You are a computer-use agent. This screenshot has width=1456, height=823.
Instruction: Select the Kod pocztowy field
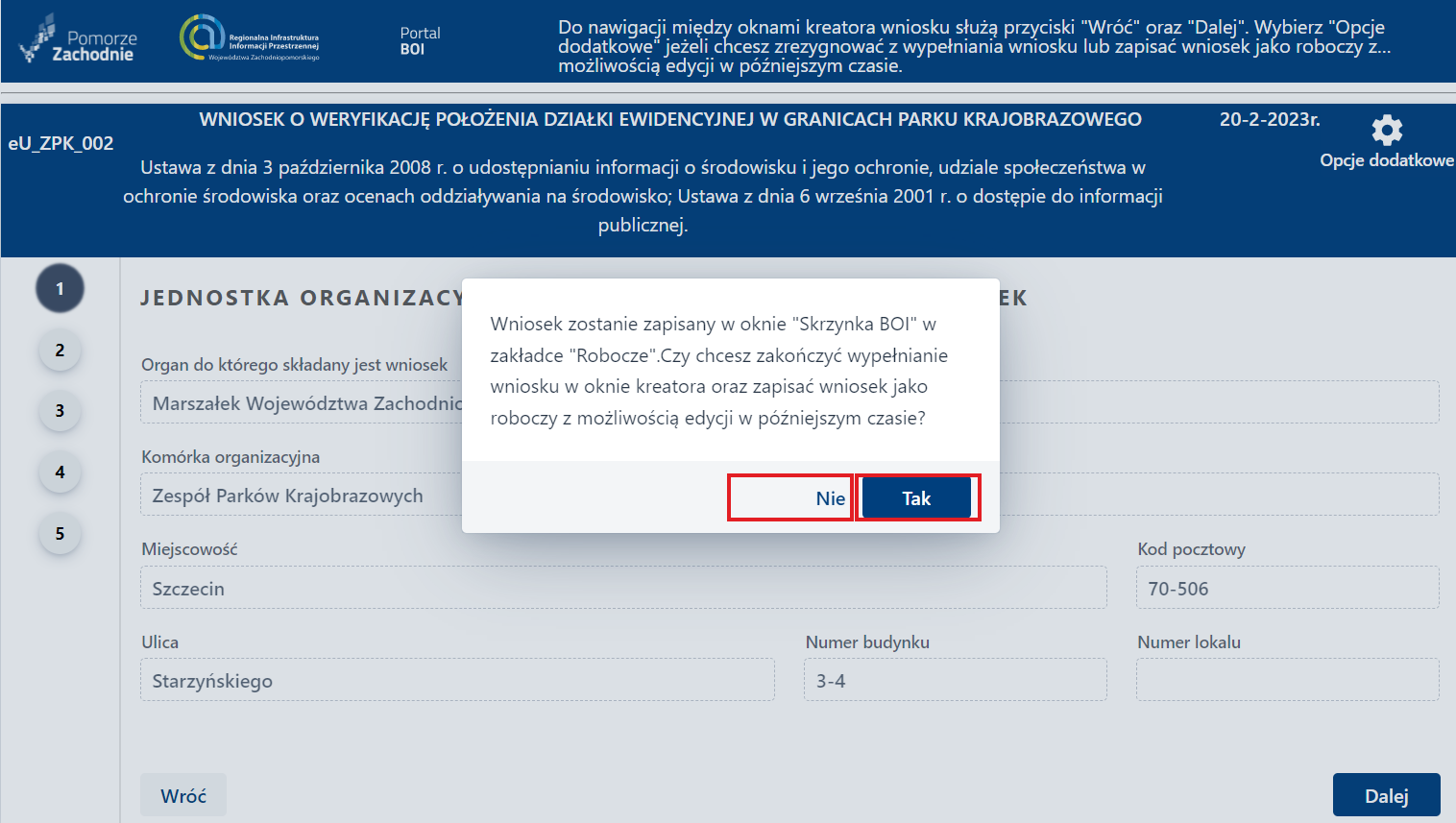pyautogui.click(x=1287, y=587)
